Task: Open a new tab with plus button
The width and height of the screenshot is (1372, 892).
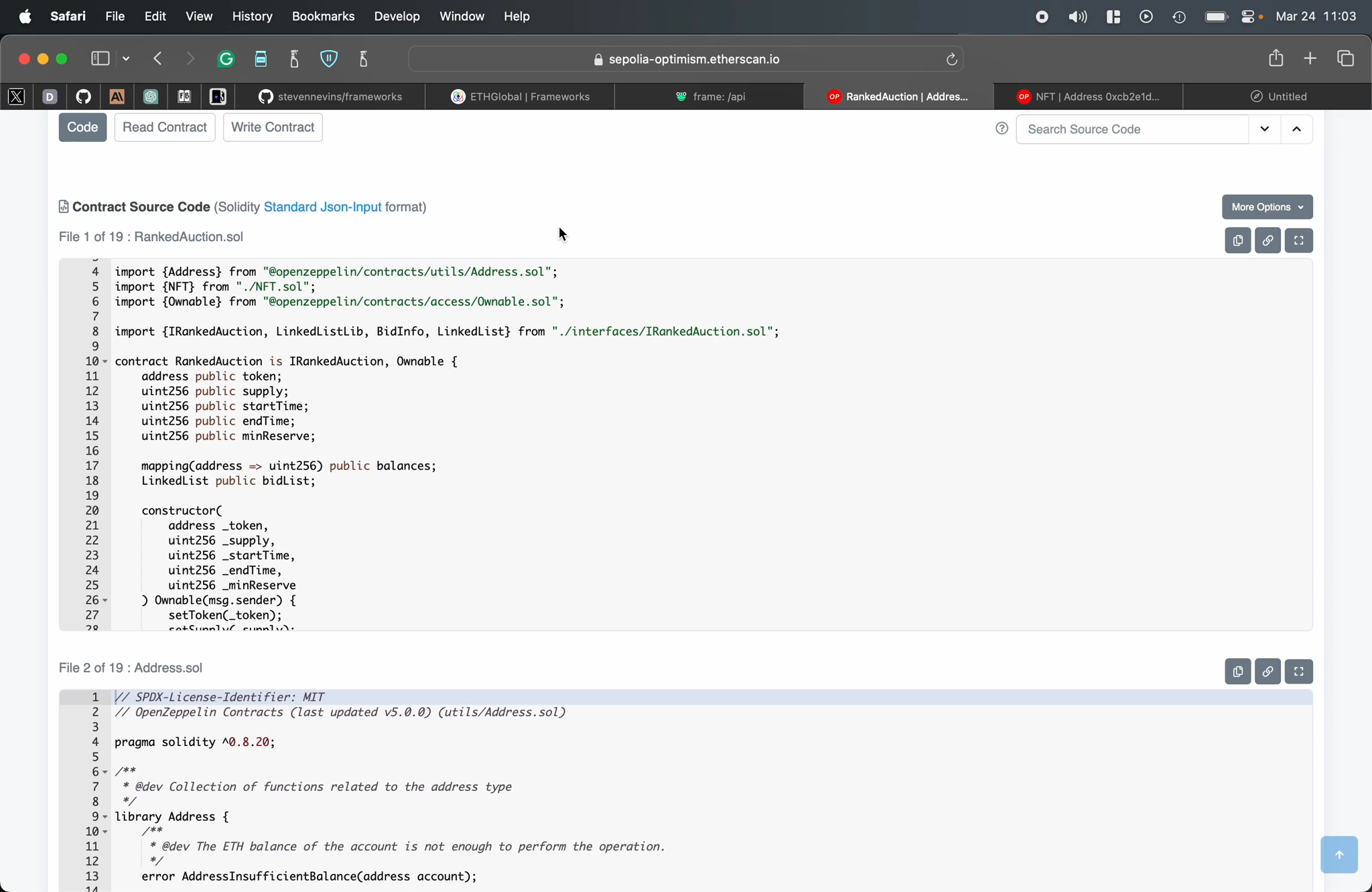Action: (1310, 59)
